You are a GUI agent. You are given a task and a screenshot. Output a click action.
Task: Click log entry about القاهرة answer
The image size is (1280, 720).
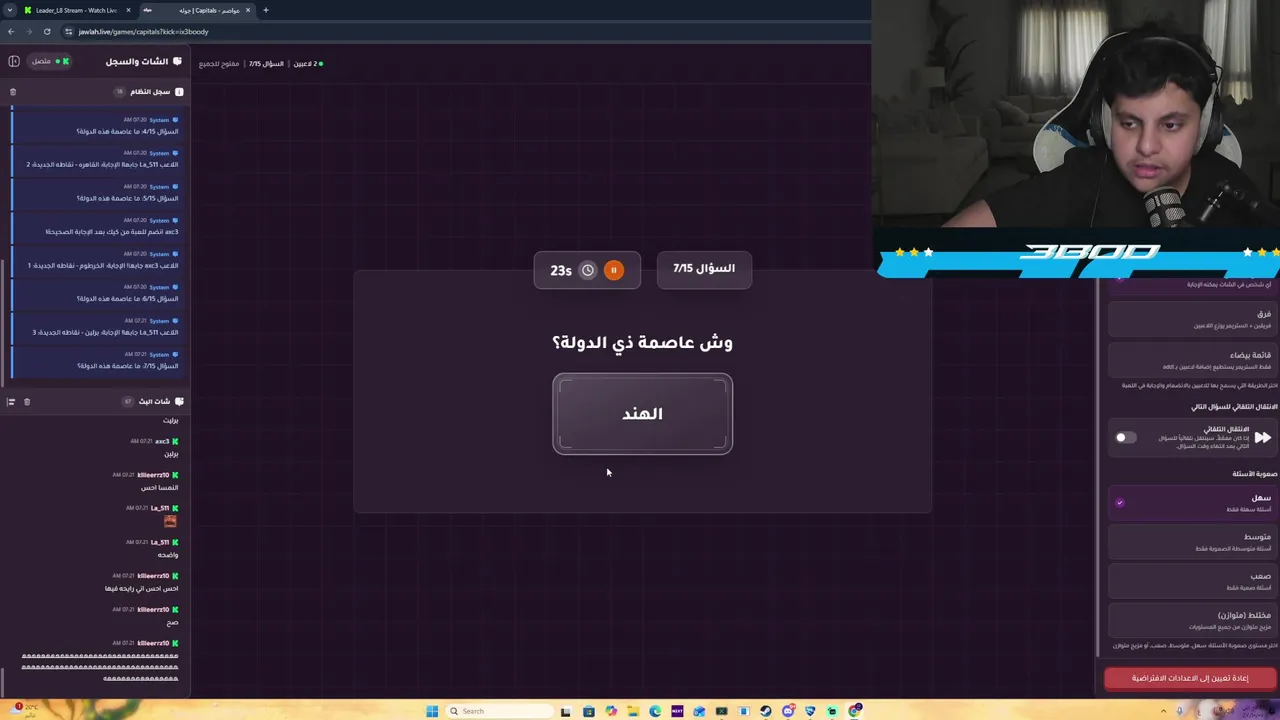coord(97,159)
